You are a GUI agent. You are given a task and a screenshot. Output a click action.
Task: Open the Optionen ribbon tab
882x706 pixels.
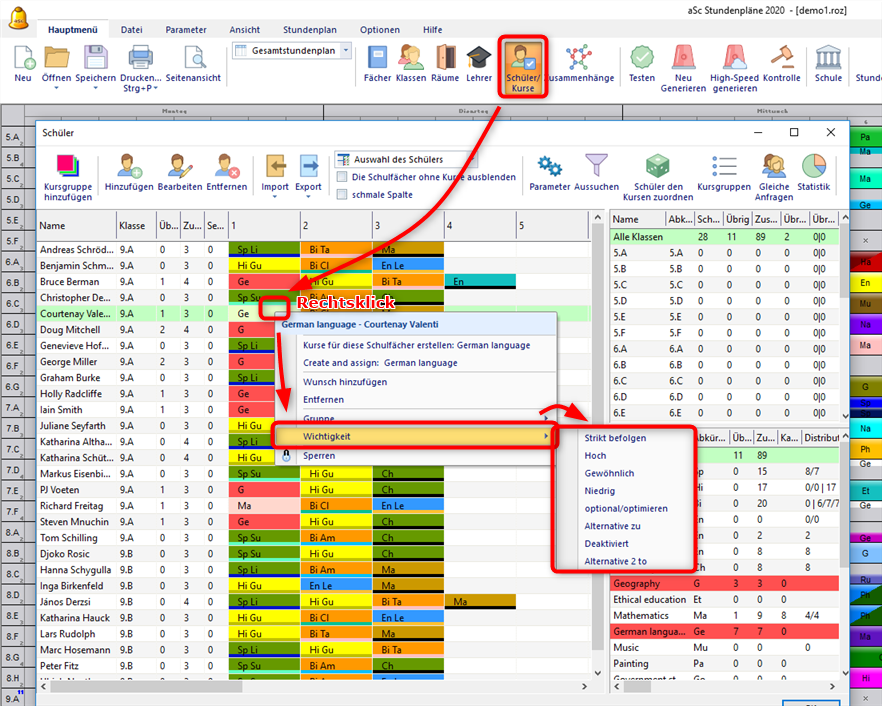(x=380, y=30)
